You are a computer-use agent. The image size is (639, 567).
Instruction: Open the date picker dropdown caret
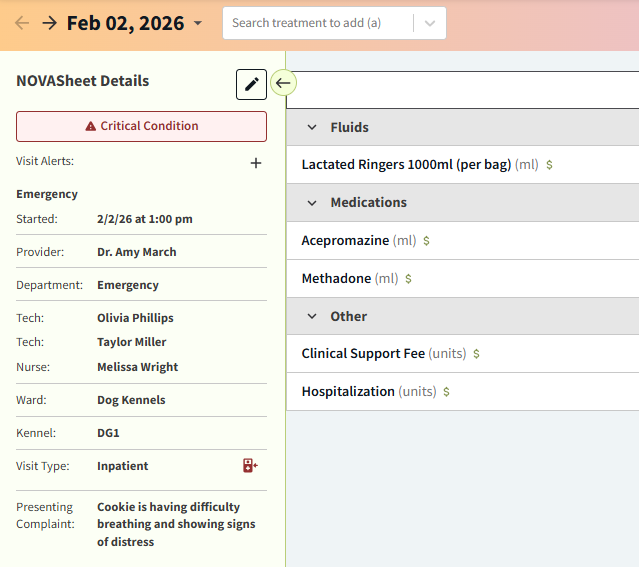(x=198, y=24)
